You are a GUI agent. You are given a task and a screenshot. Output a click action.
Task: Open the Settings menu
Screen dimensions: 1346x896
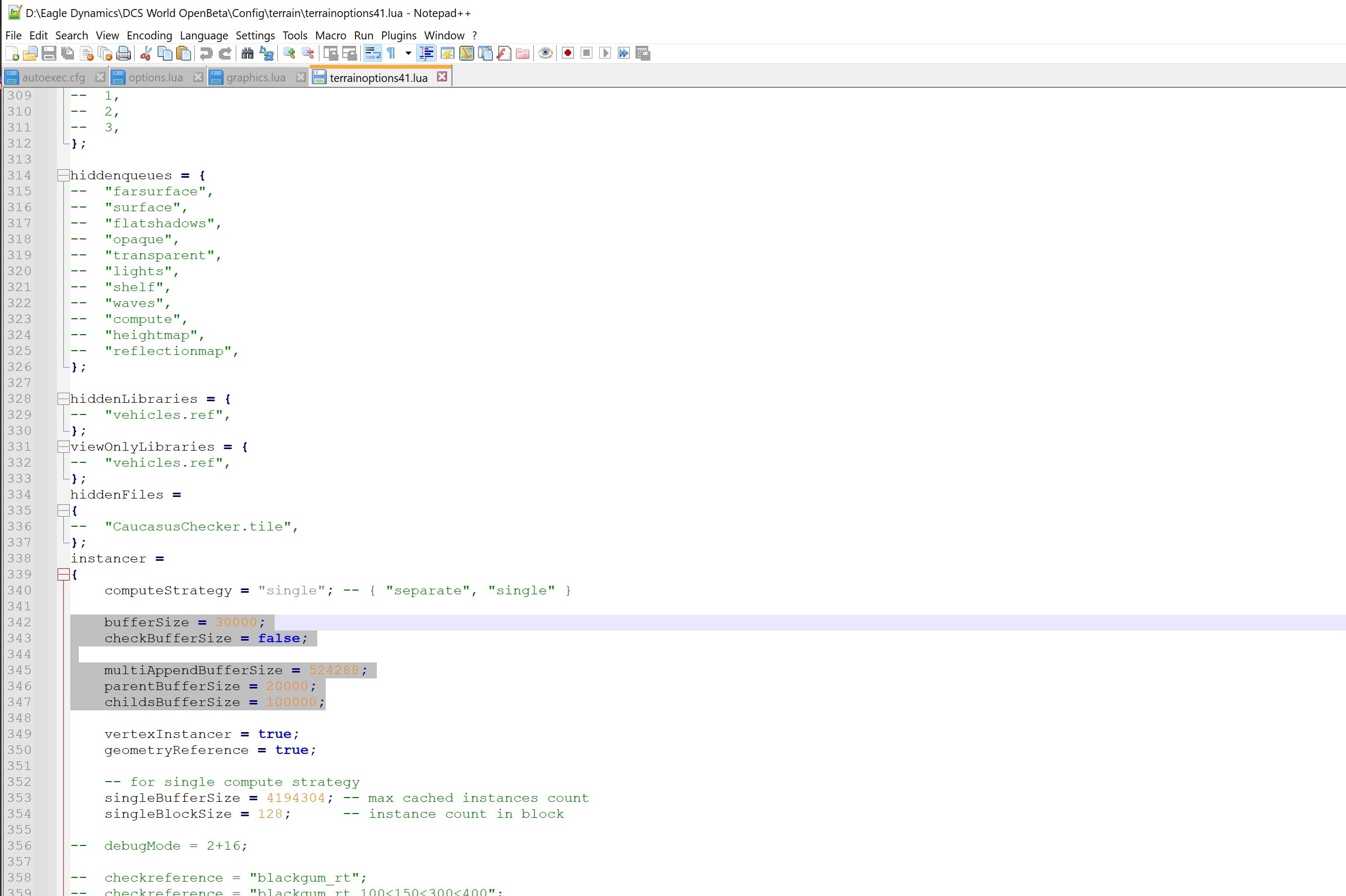click(255, 36)
